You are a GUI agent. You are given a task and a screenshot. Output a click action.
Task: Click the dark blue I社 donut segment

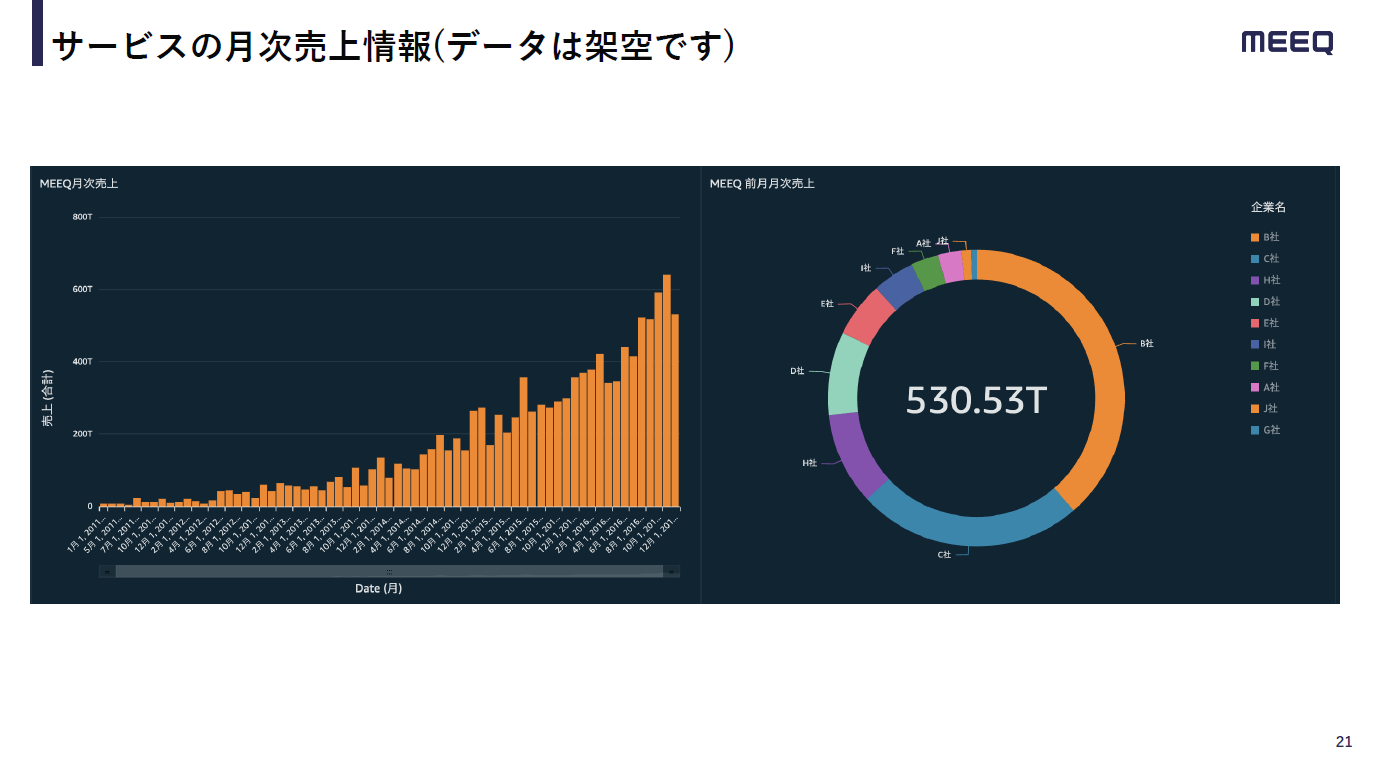tap(899, 285)
